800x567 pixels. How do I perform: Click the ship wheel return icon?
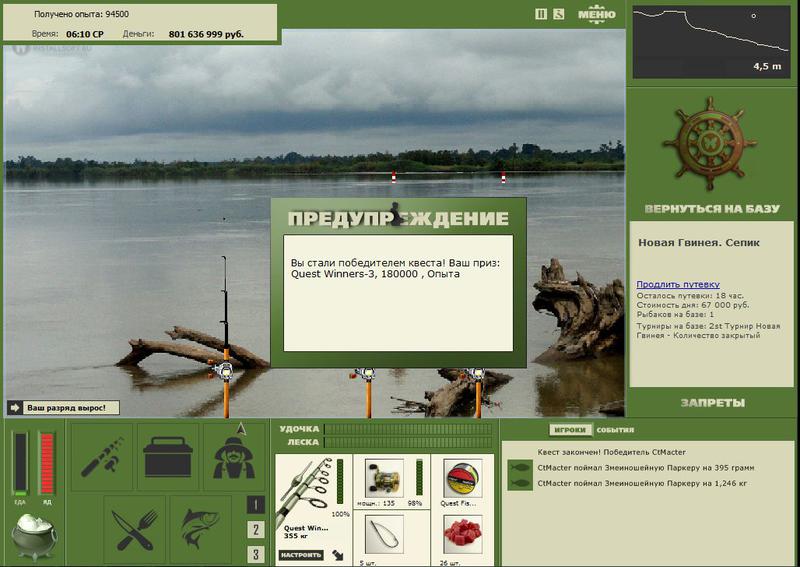(x=709, y=143)
